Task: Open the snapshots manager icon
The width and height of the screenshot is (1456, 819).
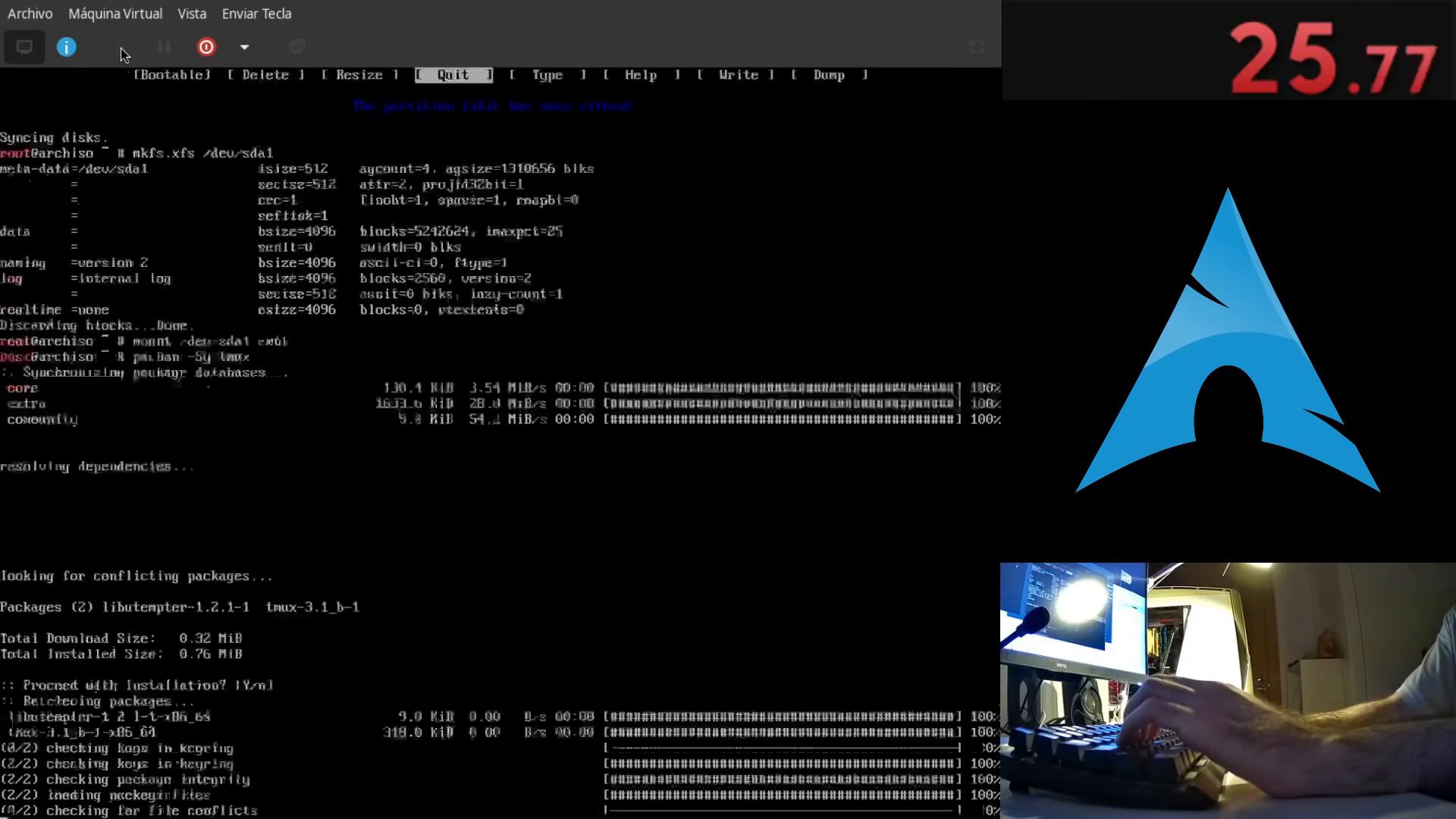Action: tap(297, 47)
